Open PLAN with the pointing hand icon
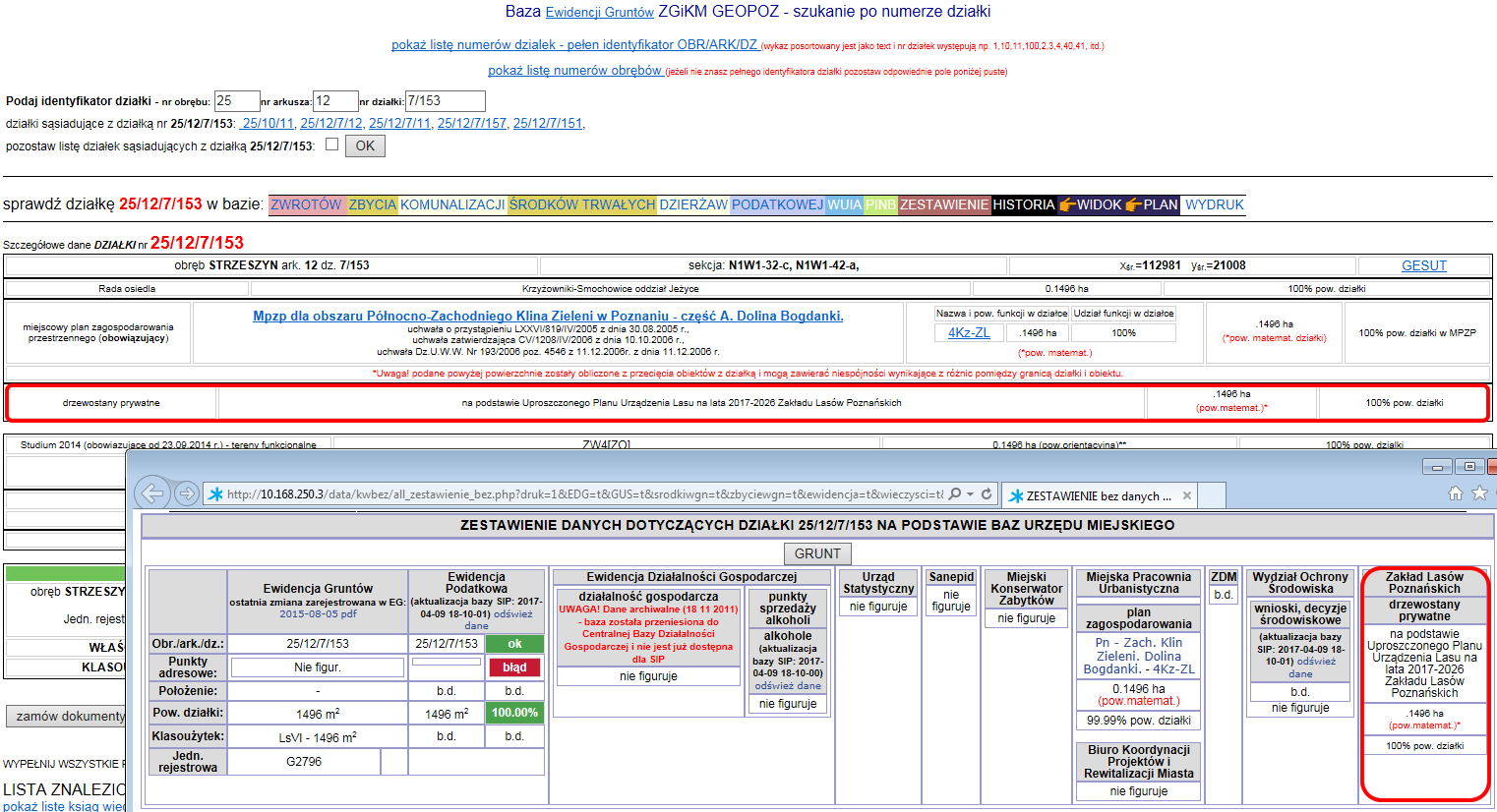 pos(1151,204)
